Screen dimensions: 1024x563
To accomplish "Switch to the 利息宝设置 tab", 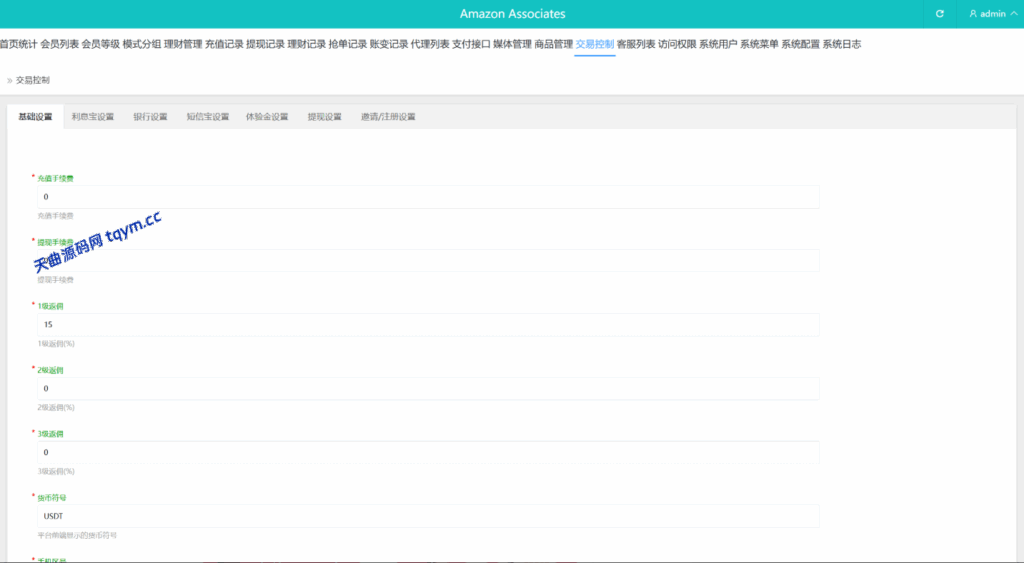I will pyautogui.click(x=93, y=116).
